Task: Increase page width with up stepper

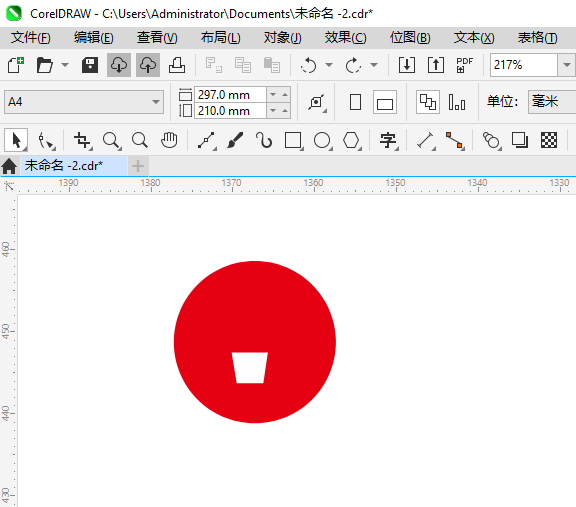Action: coord(285,95)
